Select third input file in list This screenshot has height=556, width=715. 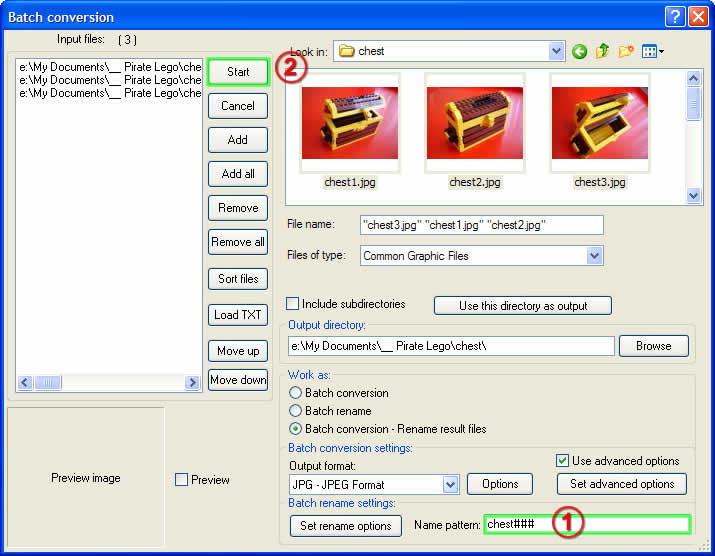coord(109,93)
